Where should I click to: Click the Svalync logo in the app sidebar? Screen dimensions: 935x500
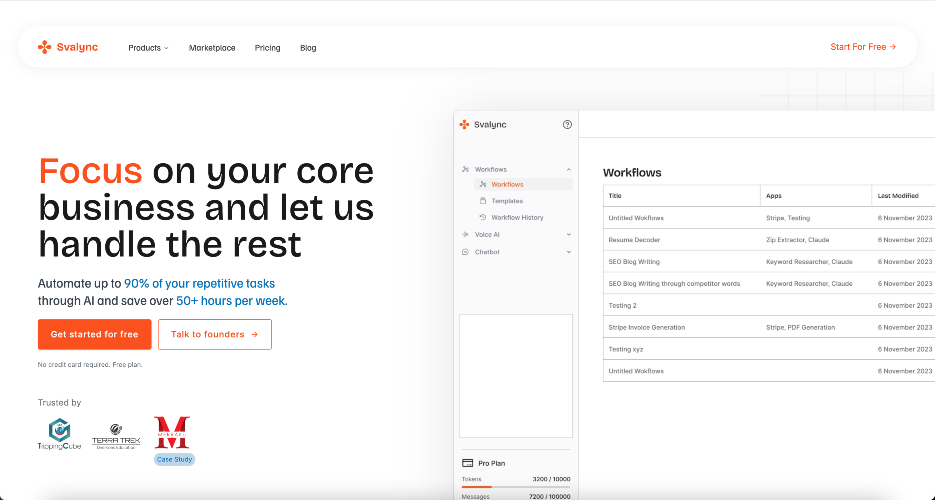coord(483,125)
